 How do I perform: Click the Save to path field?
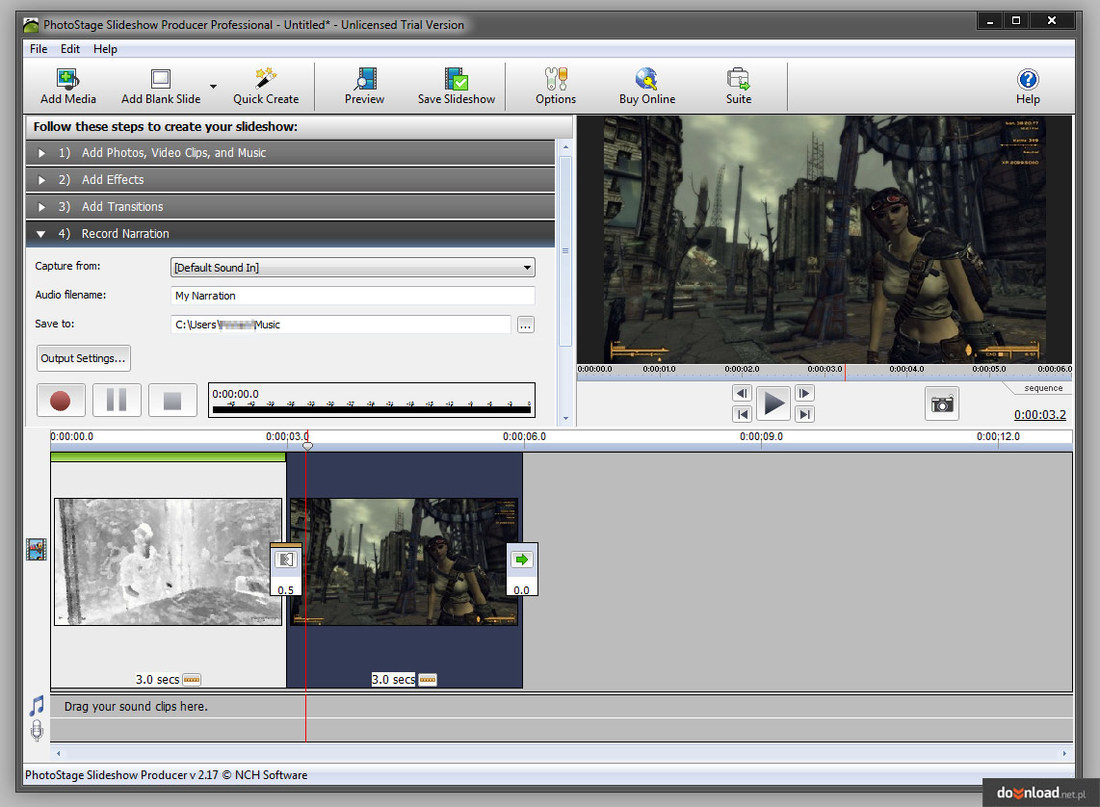click(x=341, y=324)
